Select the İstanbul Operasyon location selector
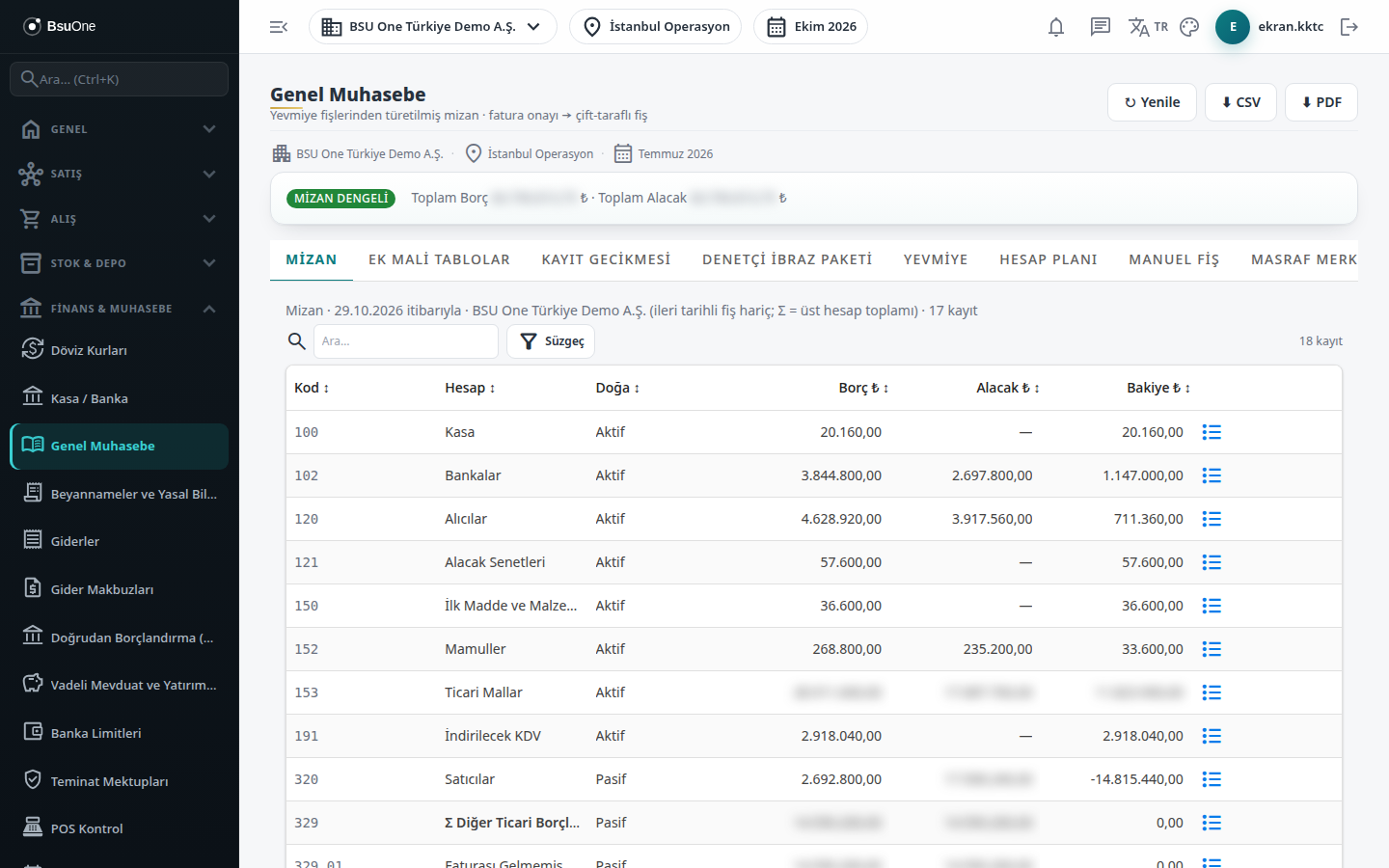 pos(655,27)
